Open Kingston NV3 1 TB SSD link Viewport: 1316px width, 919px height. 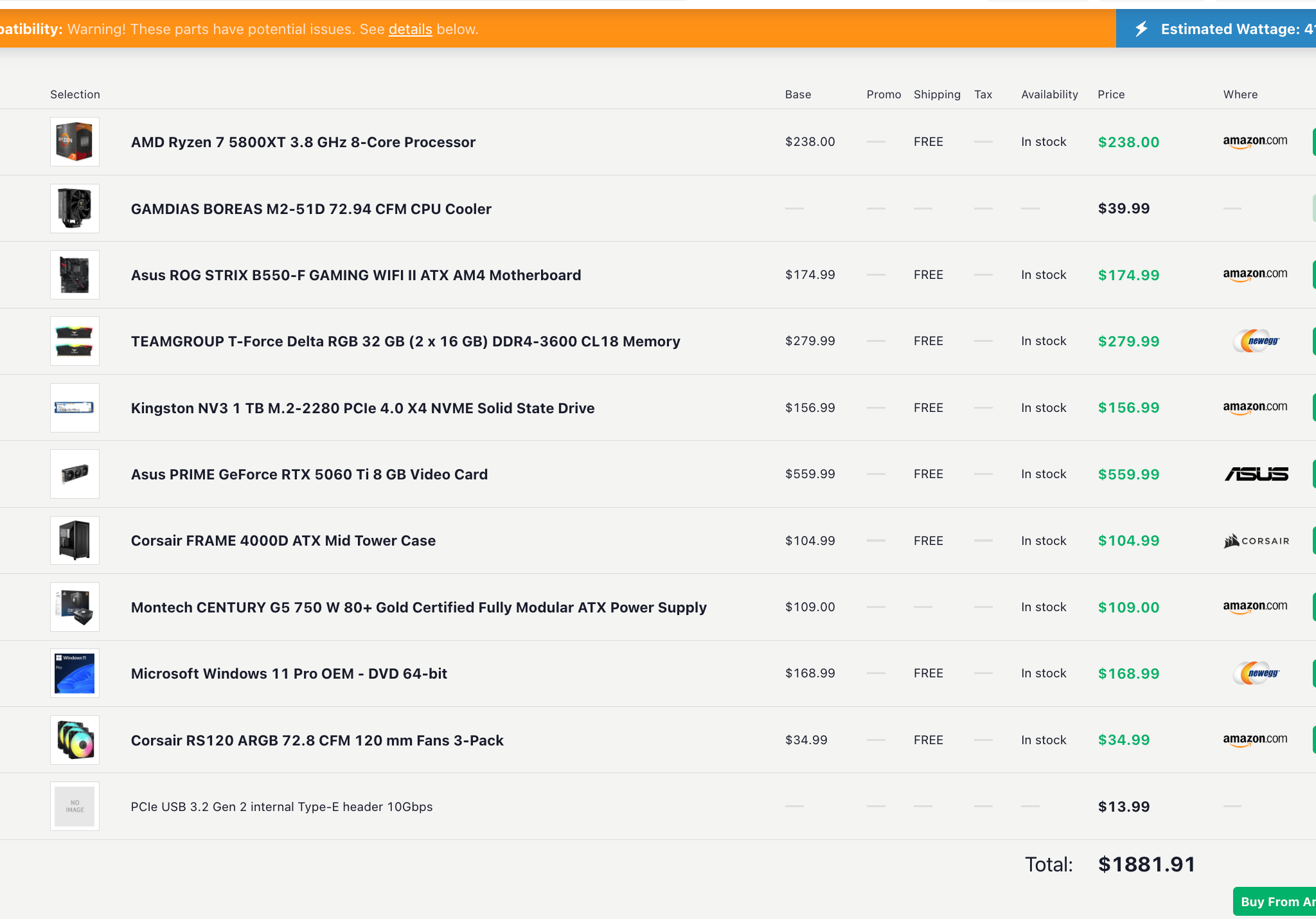pos(363,408)
